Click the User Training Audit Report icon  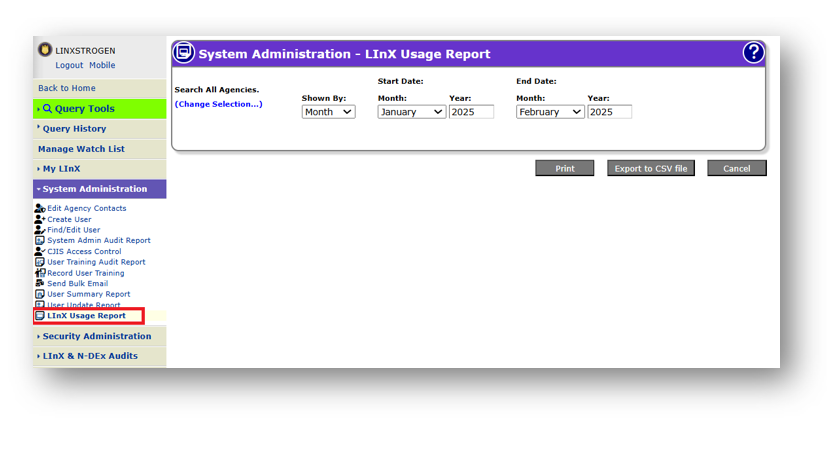40,262
